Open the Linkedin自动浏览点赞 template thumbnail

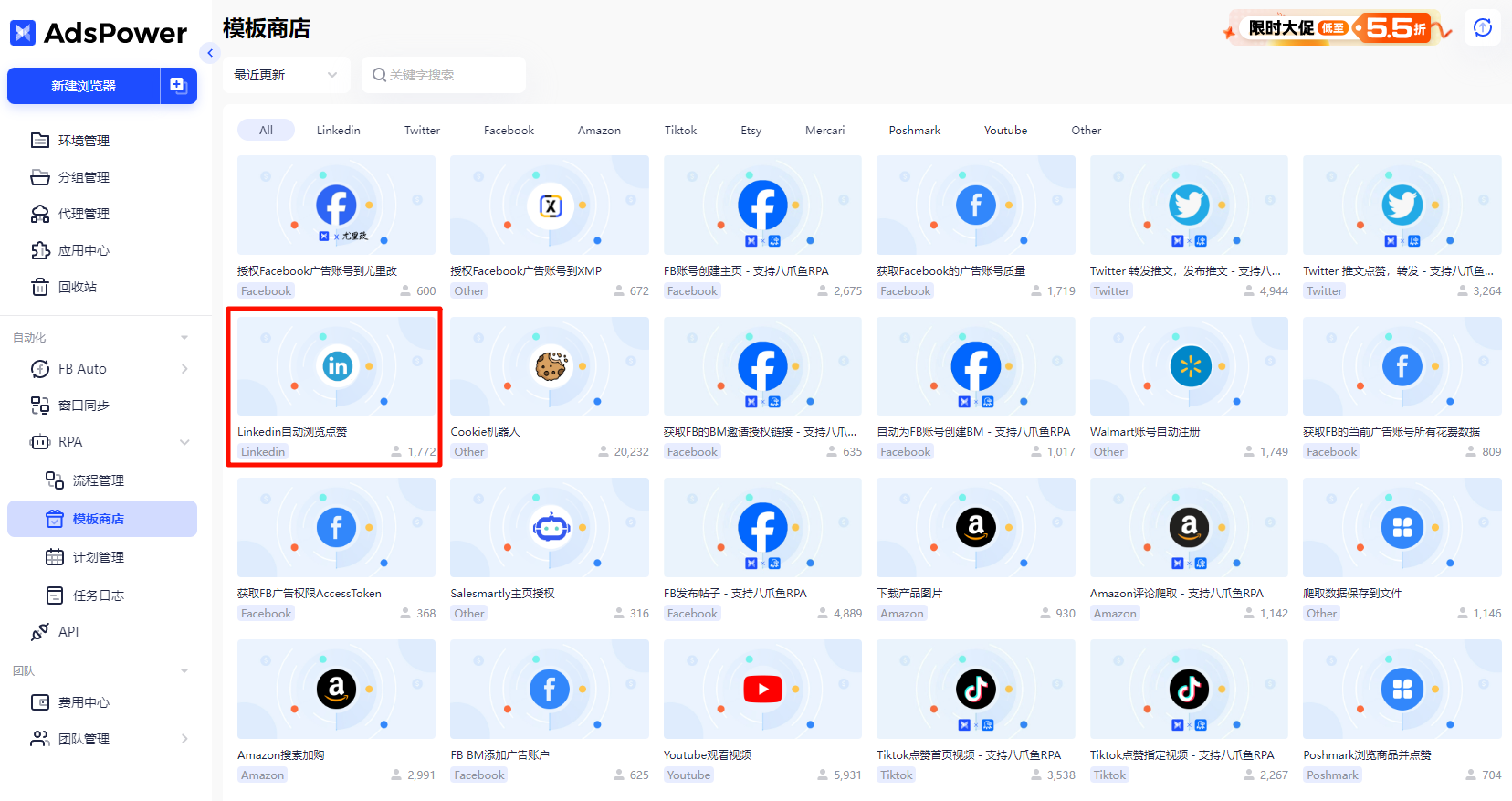(x=336, y=366)
